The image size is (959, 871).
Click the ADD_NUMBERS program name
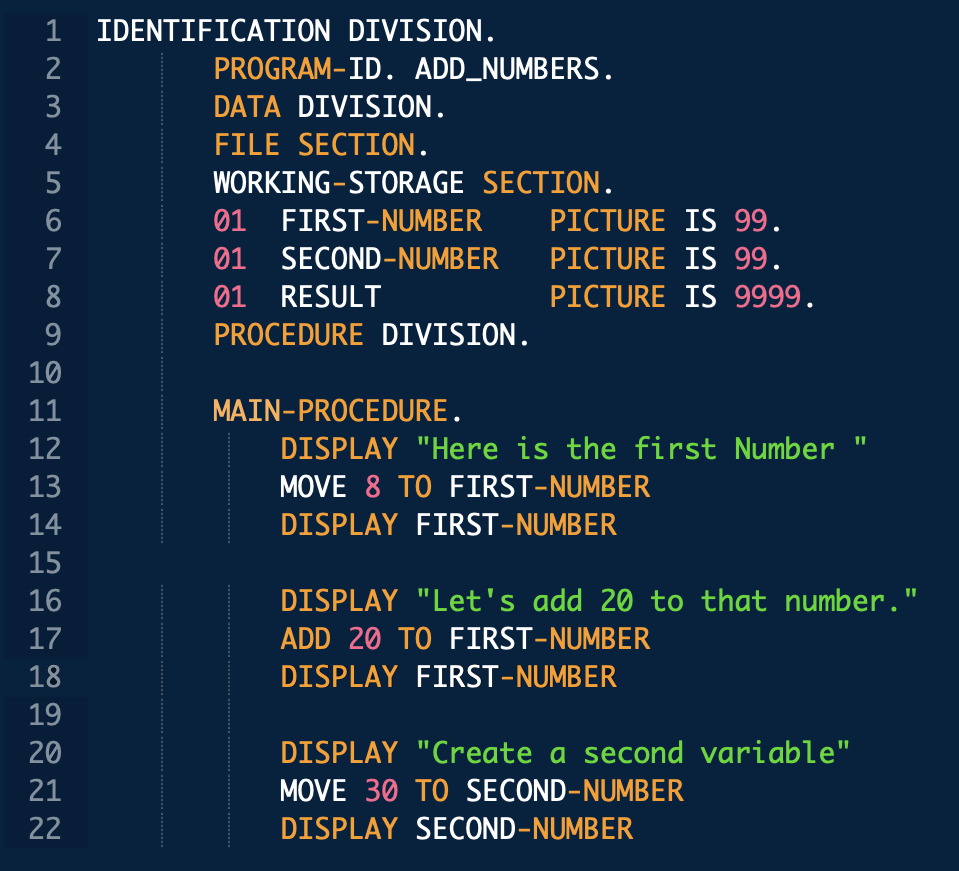(x=513, y=69)
